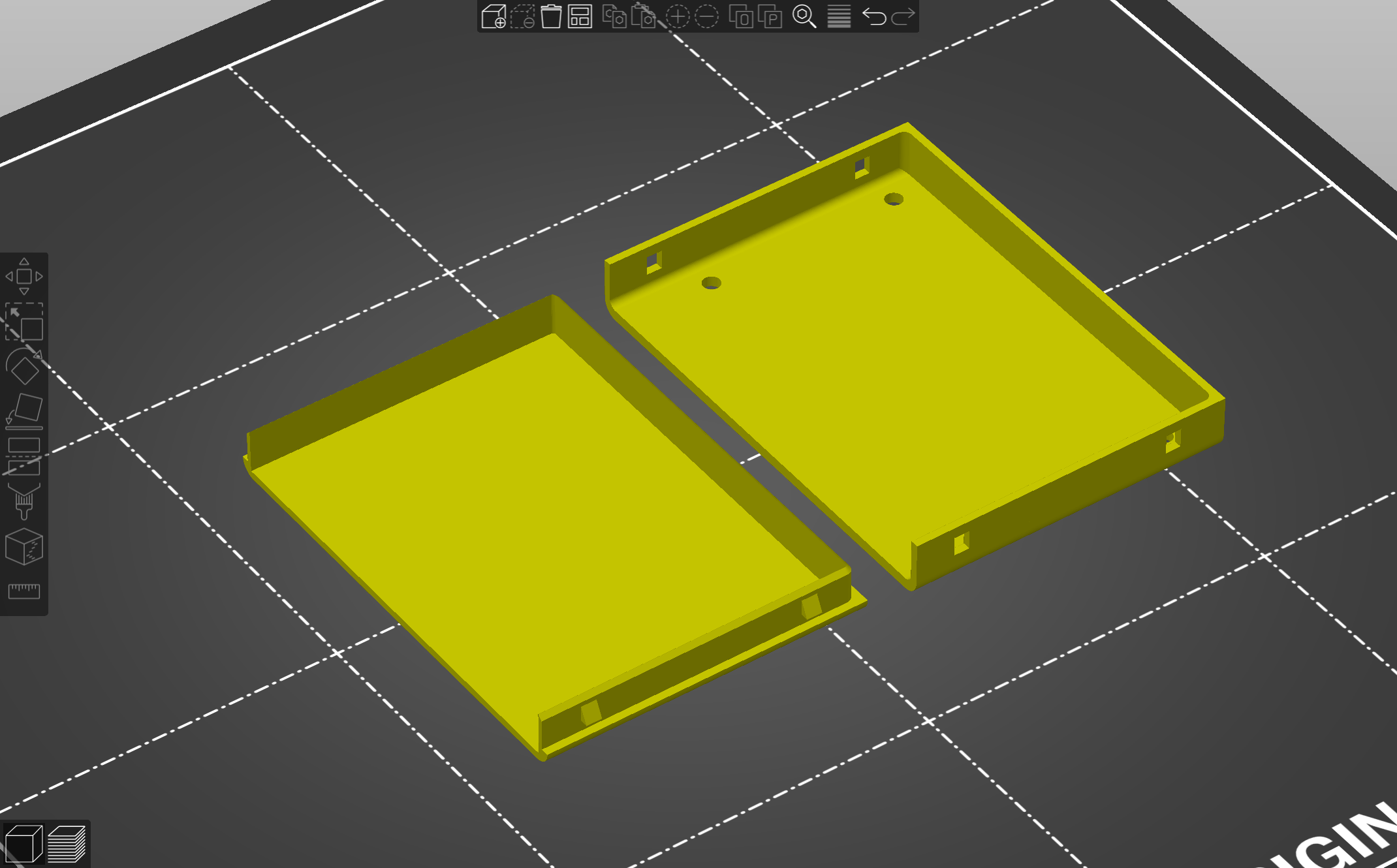1397x868 pixels.
Task: Click the Paste clipboard icon
Action: coord(643,16)
